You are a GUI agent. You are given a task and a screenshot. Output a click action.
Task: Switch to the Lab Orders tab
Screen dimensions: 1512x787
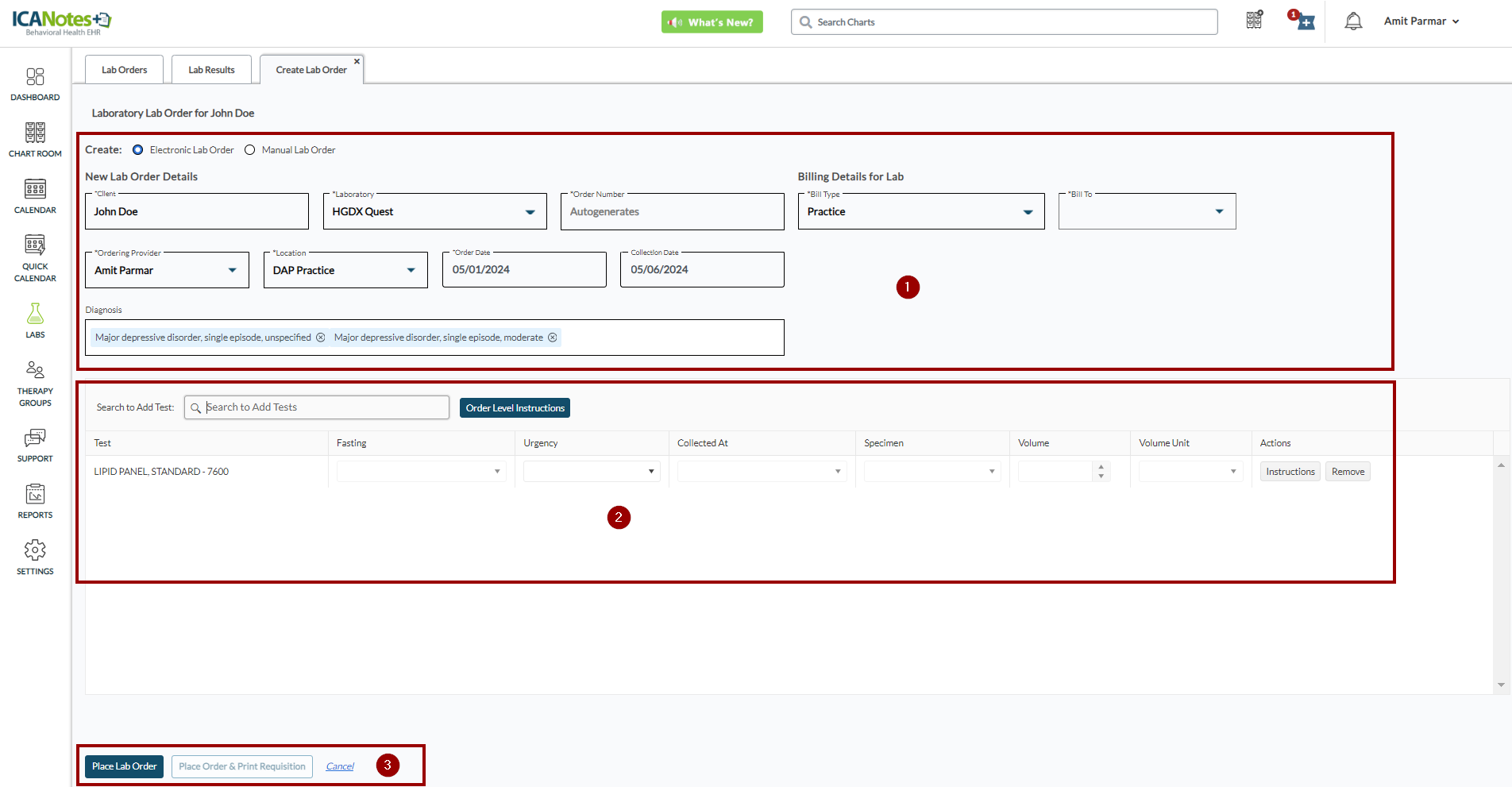tap(124, 70)
